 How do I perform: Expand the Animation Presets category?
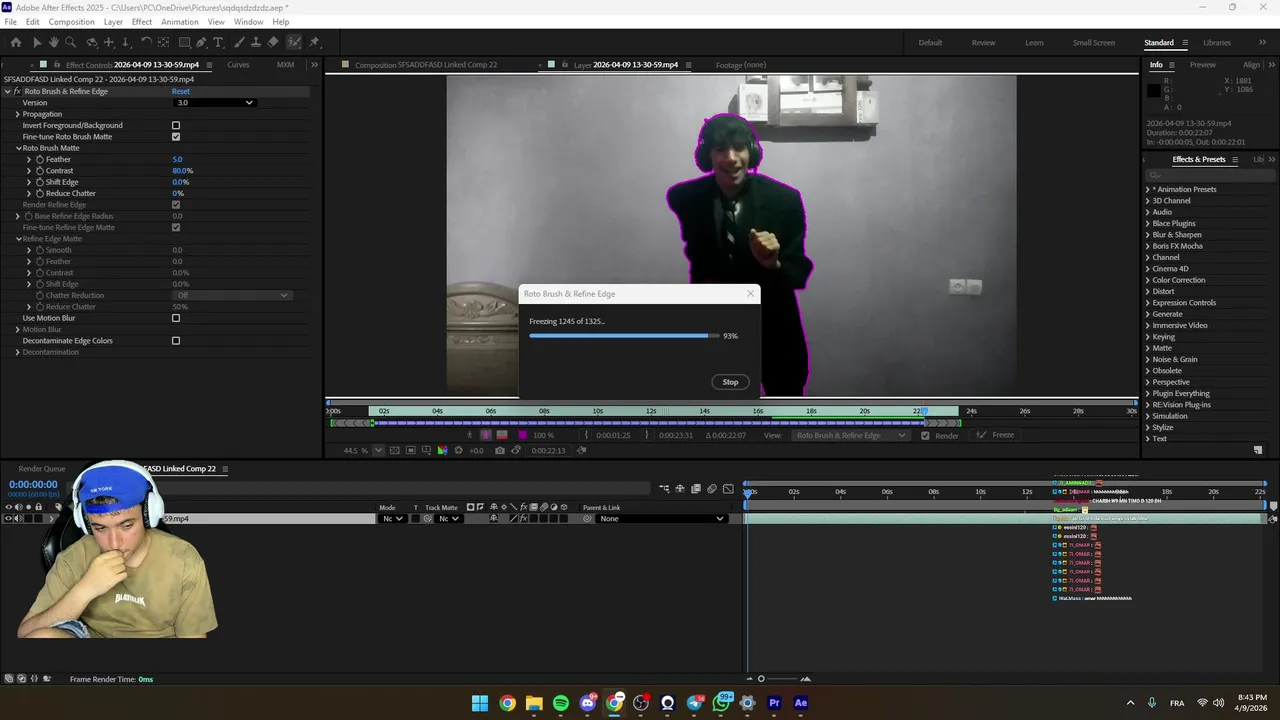[1148, 189]
